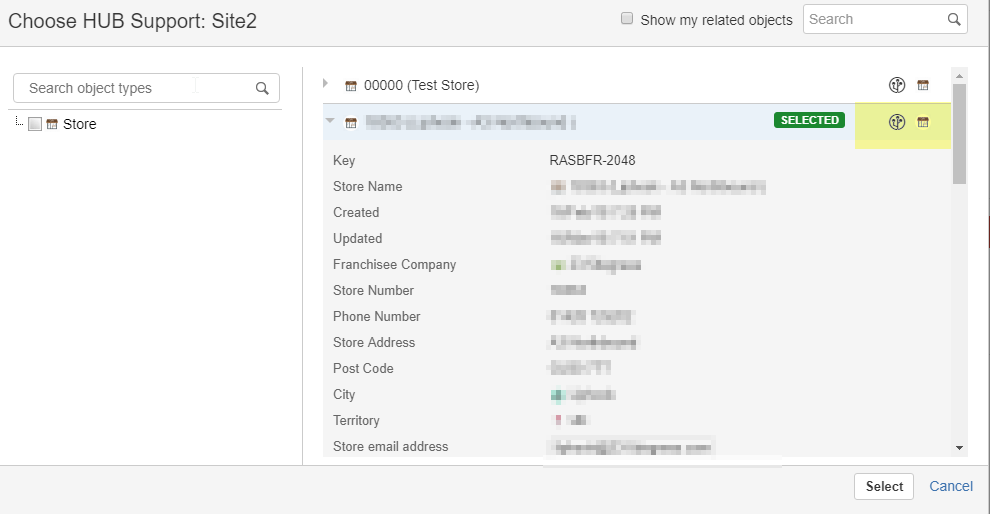Click the dialog title Choose HUB Support: Site2
The width and height of the screenshot is (990, 514).
(133, 21)
